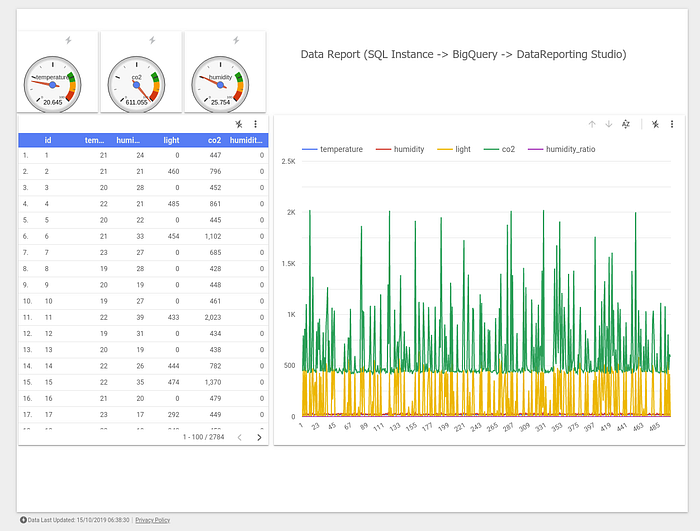
Task: Click co2 value 479 in row 16
Action: [x=215, y=398]
